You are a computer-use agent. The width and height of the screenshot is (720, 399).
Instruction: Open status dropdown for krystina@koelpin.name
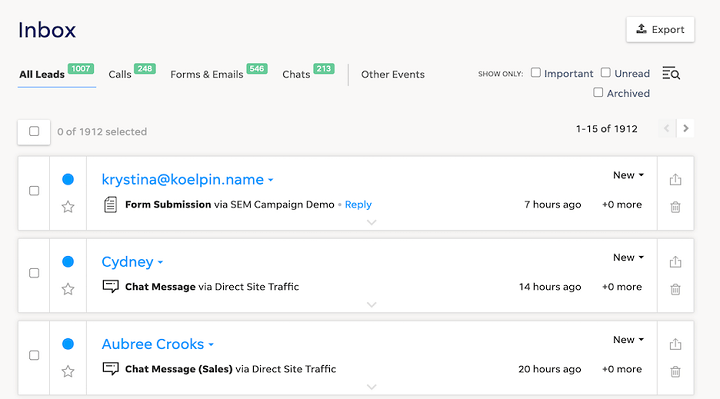628,175
